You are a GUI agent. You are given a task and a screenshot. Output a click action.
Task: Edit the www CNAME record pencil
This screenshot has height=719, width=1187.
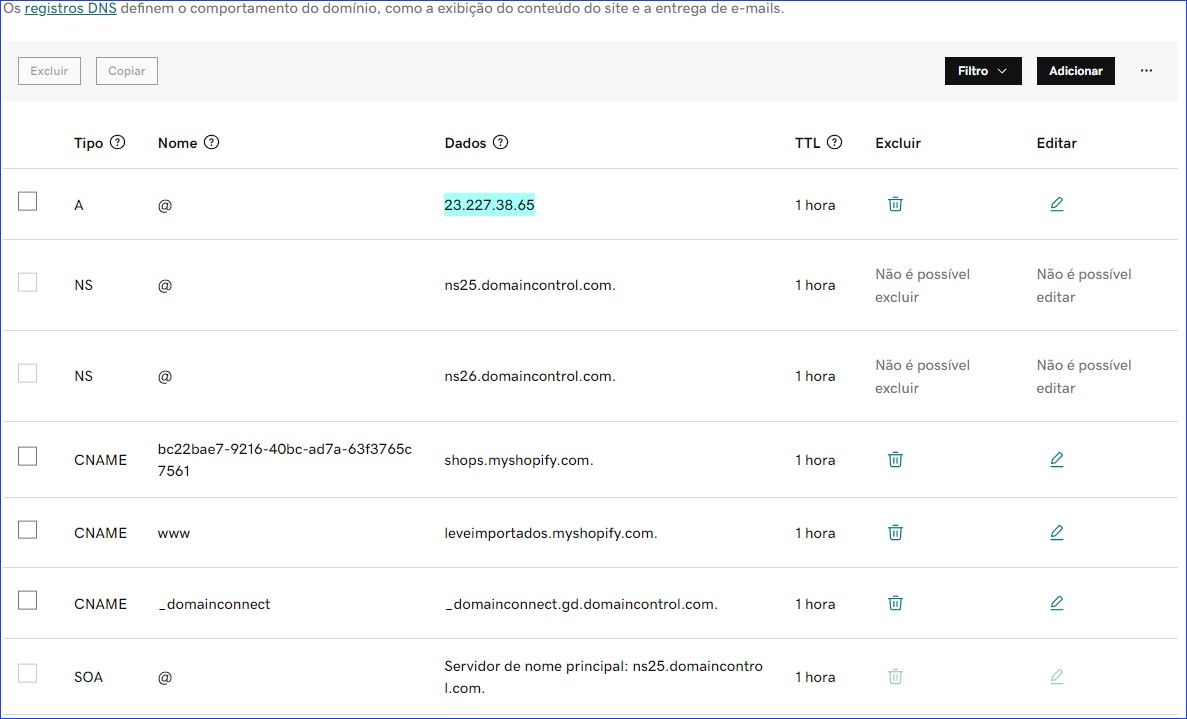click(x=1057, y=532)
